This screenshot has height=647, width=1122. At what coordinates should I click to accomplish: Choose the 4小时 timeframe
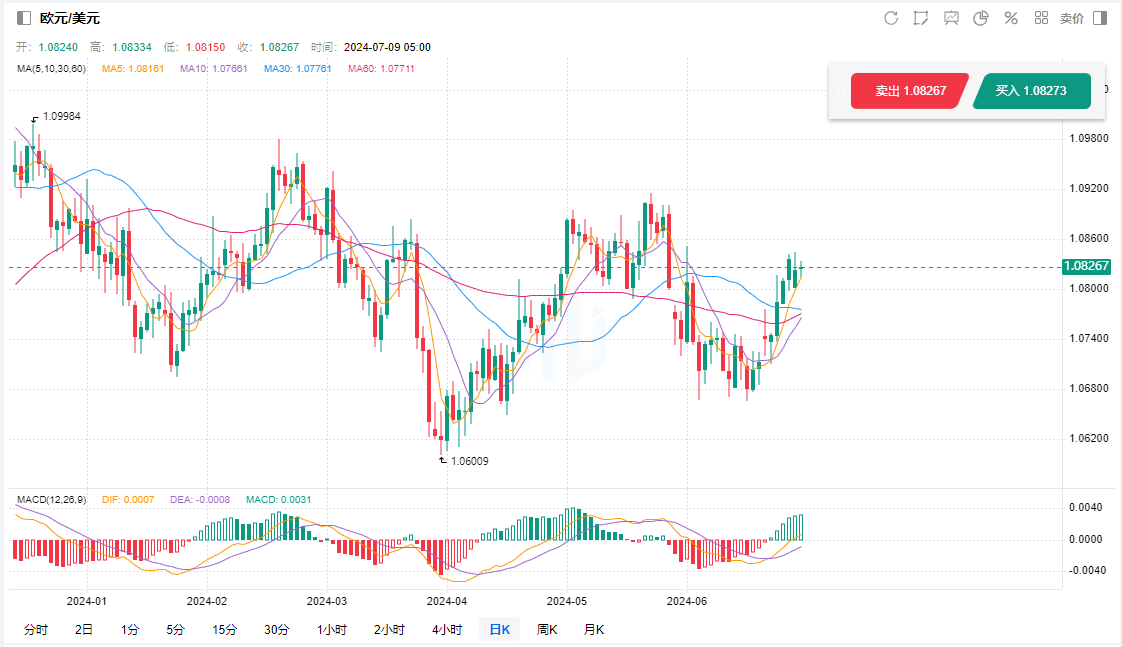(x=447, y=629)
